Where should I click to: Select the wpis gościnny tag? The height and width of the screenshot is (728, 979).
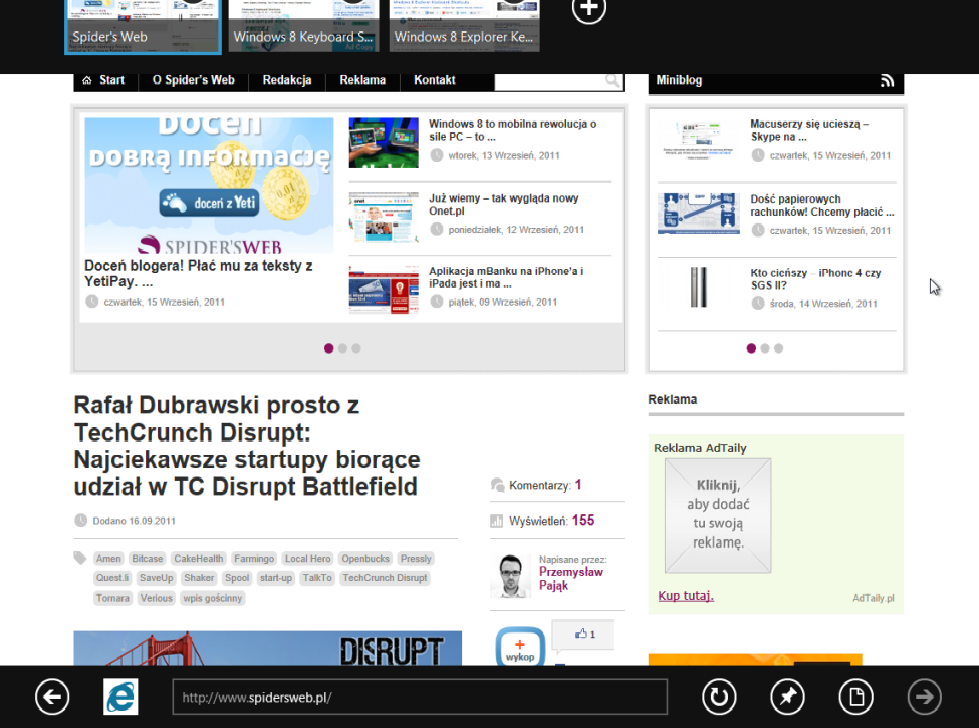(212, 598)
